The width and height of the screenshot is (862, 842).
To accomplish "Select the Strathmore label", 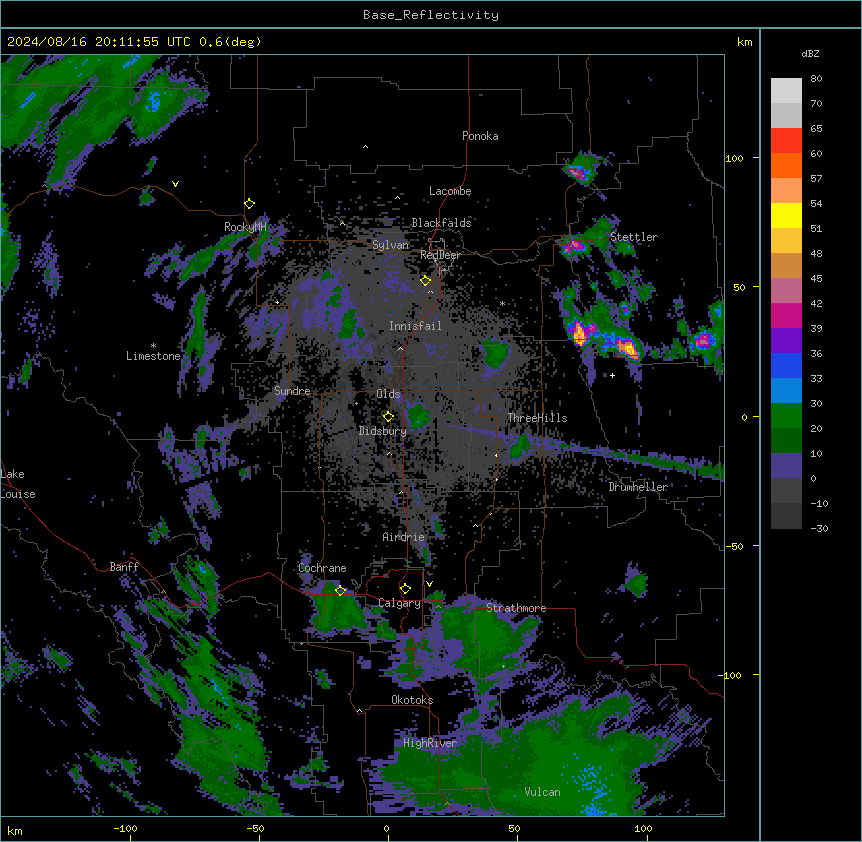I will pyautogui.click(x=516, y=608).
